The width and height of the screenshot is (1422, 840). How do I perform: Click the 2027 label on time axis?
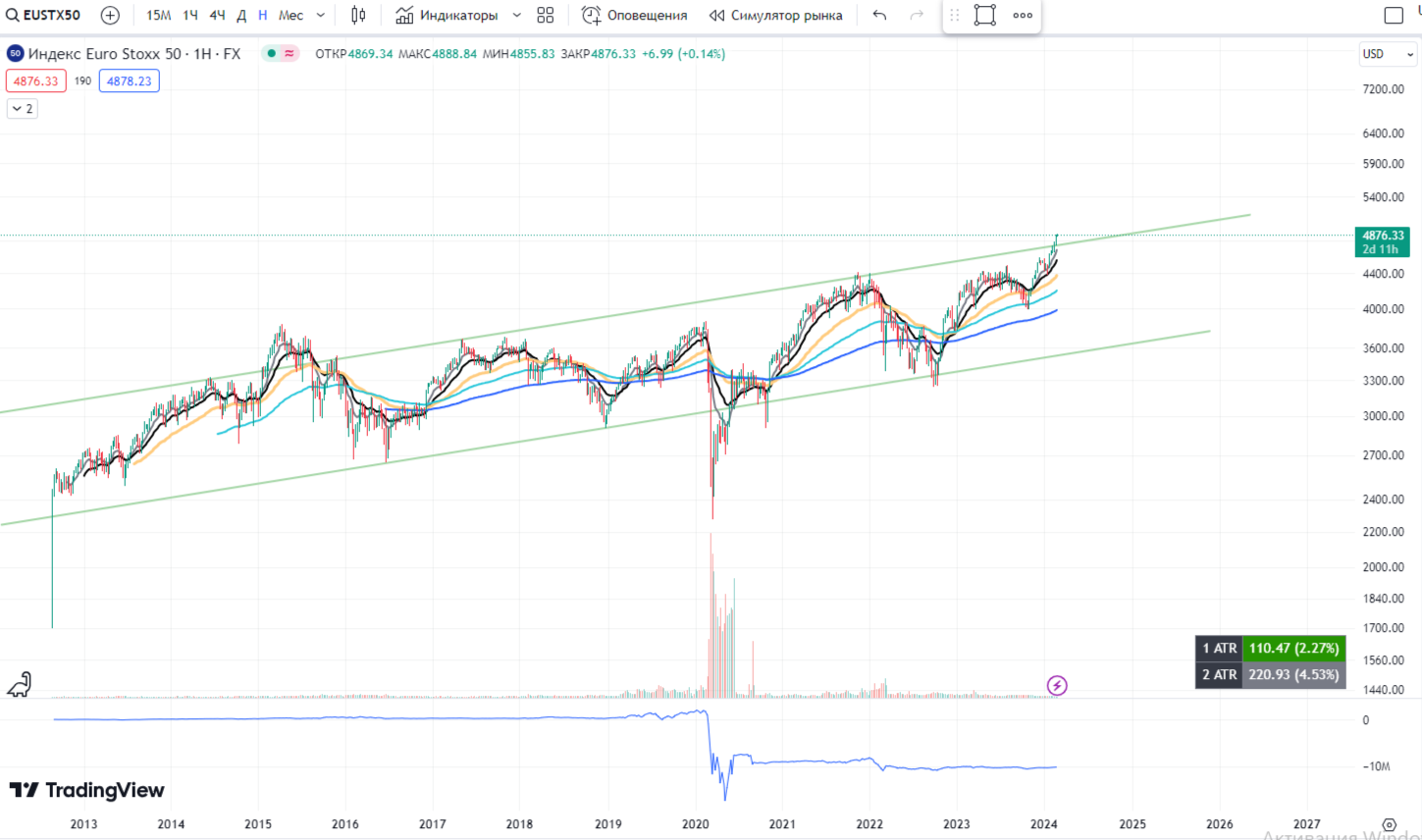click(x=1306, y=824)
